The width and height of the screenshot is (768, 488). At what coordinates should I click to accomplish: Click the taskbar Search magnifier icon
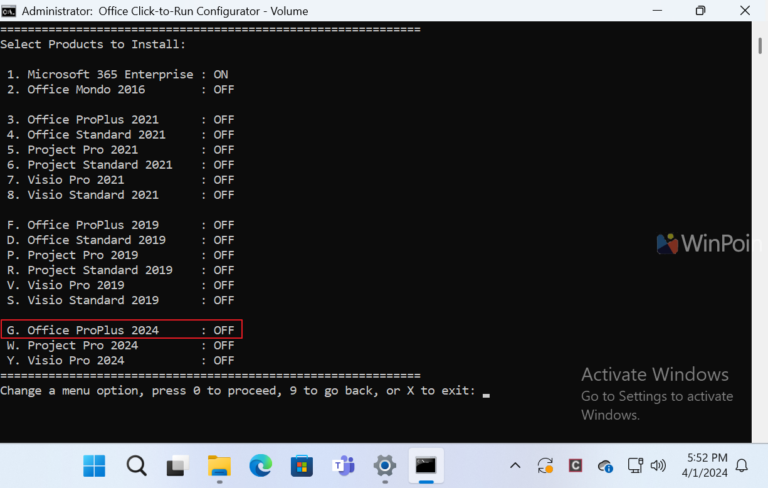[x=136, y=466]
